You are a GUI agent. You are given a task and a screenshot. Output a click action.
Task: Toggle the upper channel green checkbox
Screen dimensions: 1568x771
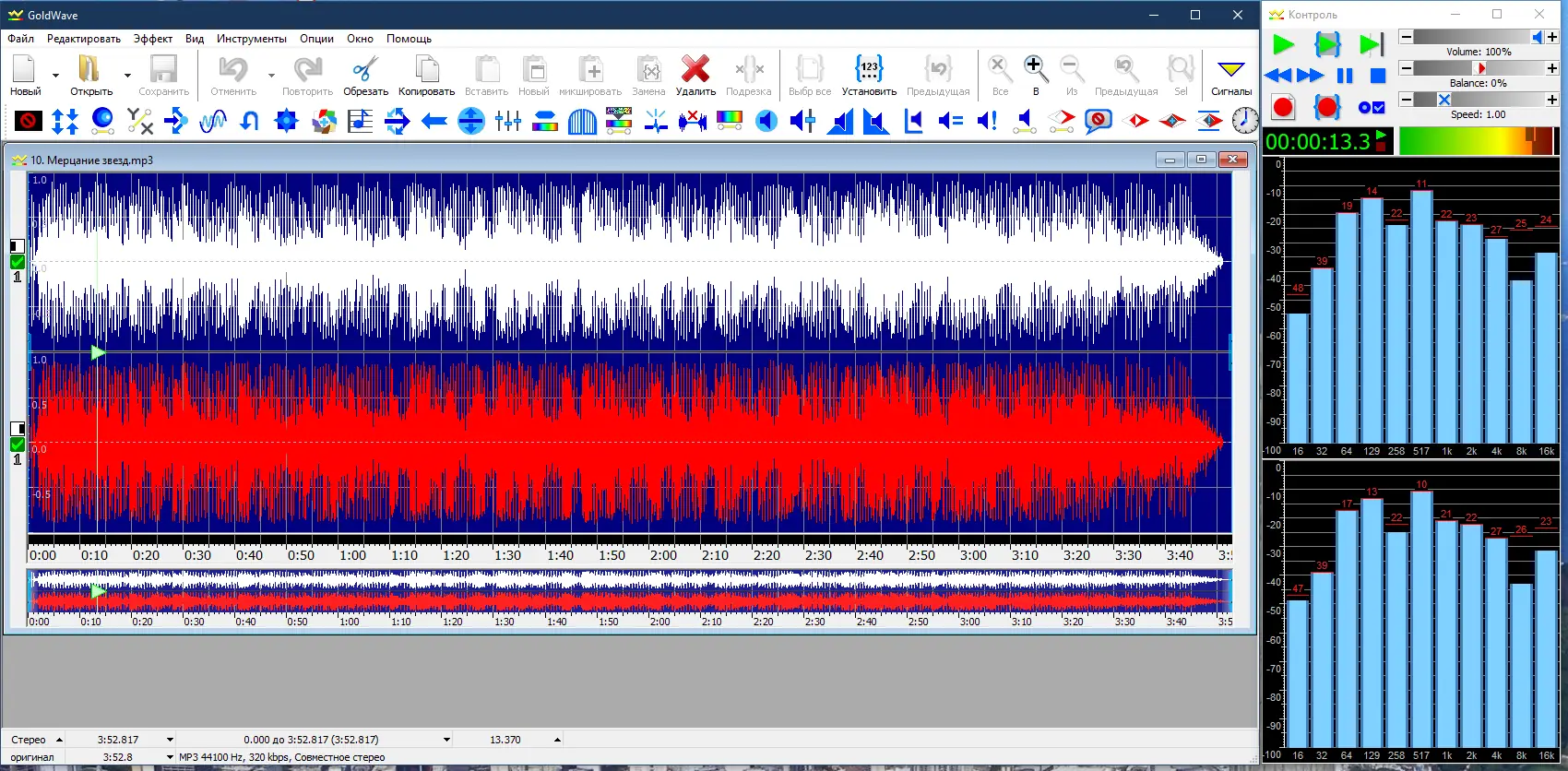tap(18, 262)
